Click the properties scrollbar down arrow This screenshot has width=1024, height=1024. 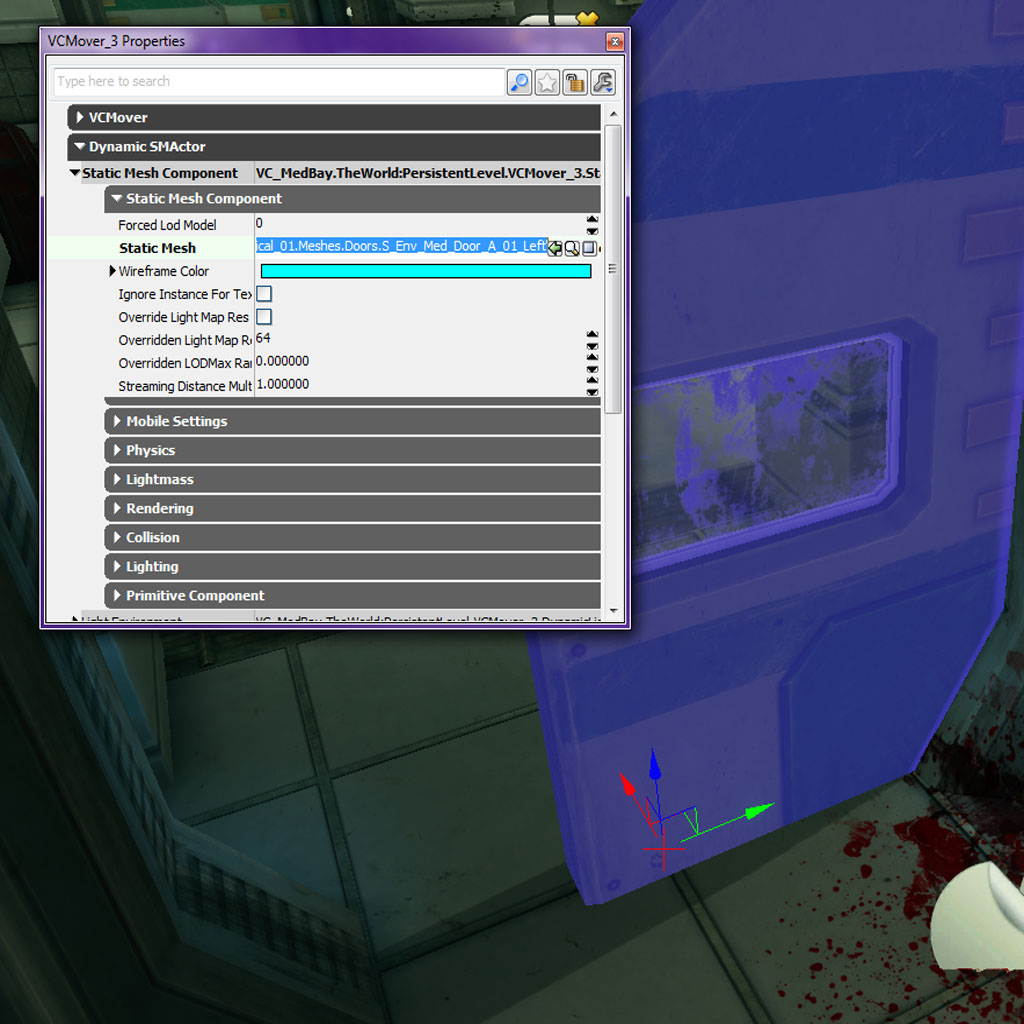tap(613, 611)
